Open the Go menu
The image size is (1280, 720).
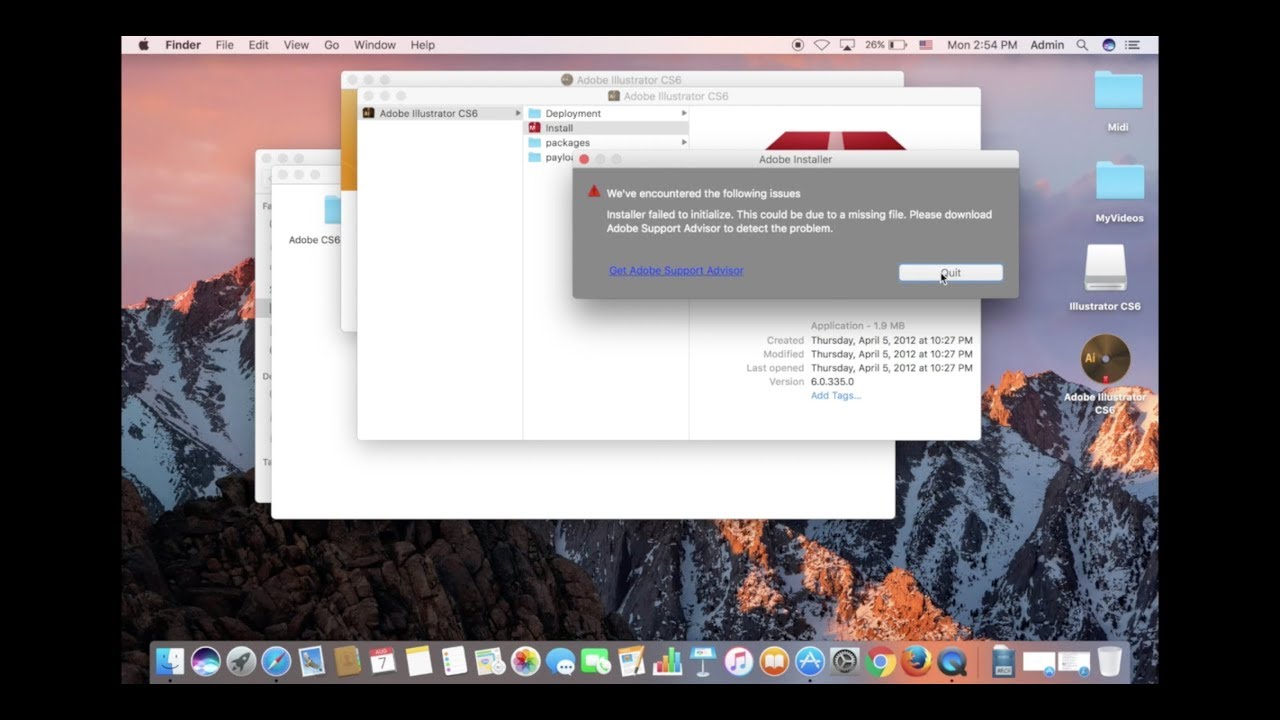[331, 45]
